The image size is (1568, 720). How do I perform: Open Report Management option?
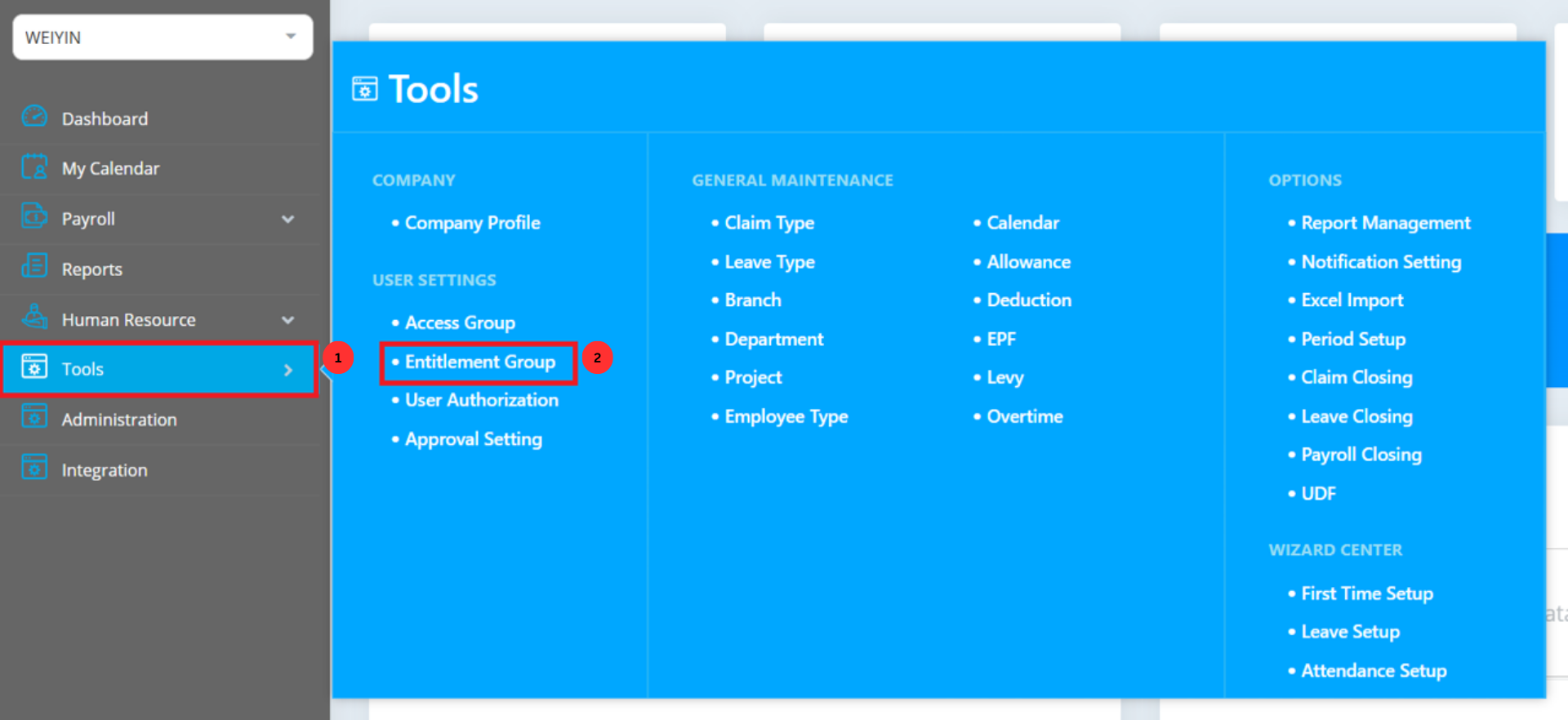point(1386,223)
